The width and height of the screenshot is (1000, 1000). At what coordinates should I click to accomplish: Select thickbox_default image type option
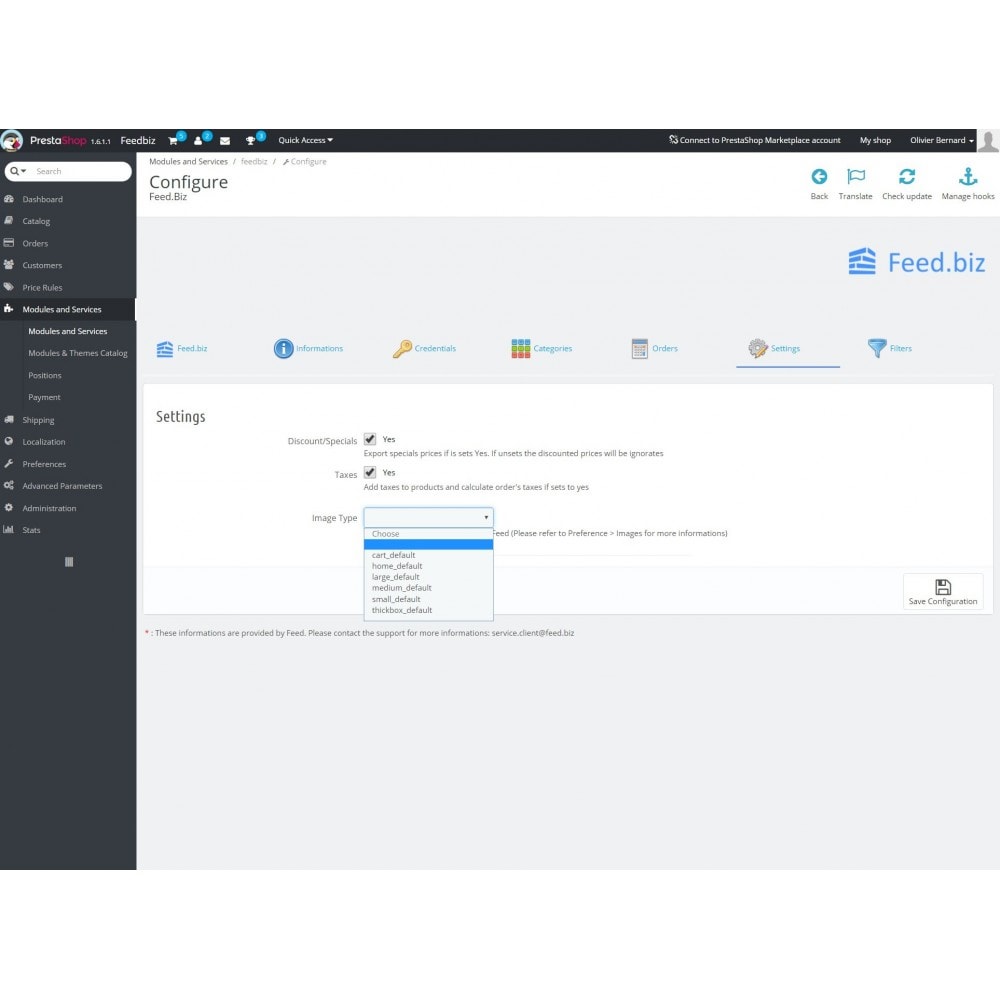tap(428, 610)
